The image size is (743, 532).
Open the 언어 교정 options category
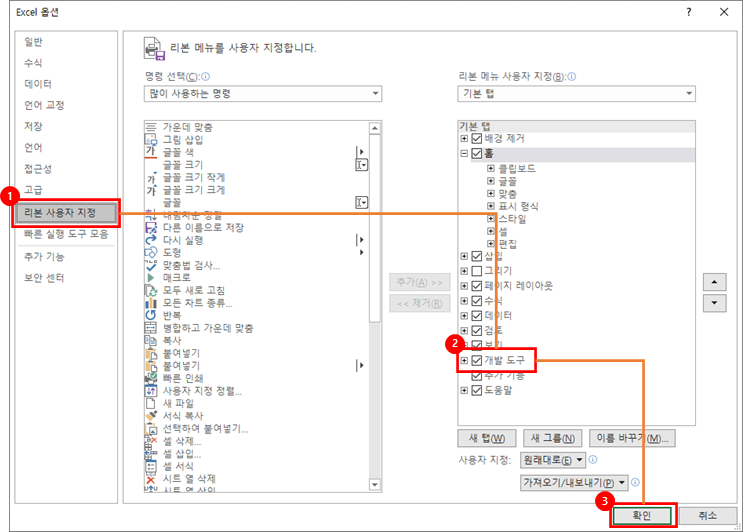click(44, 105)
